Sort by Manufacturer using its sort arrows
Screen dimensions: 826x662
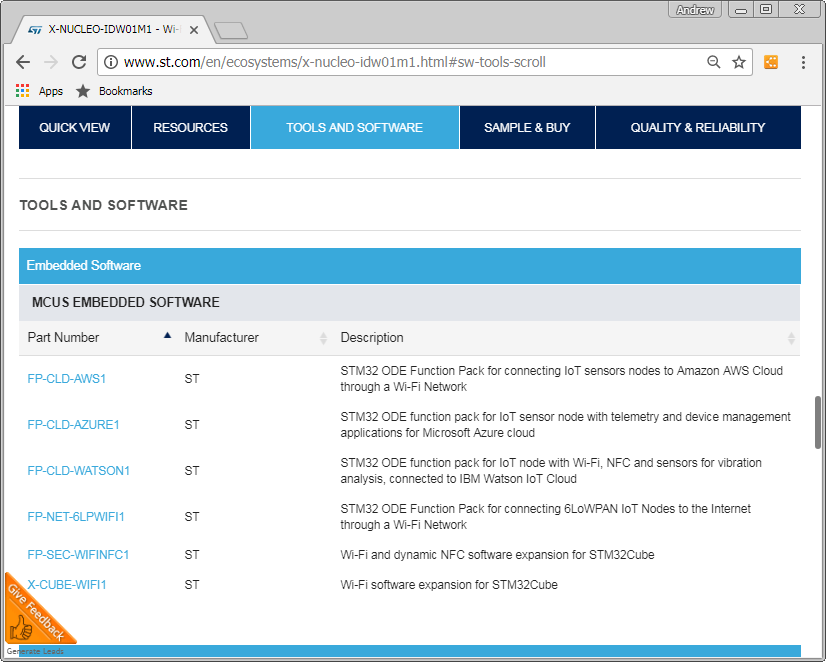point(323,338)
